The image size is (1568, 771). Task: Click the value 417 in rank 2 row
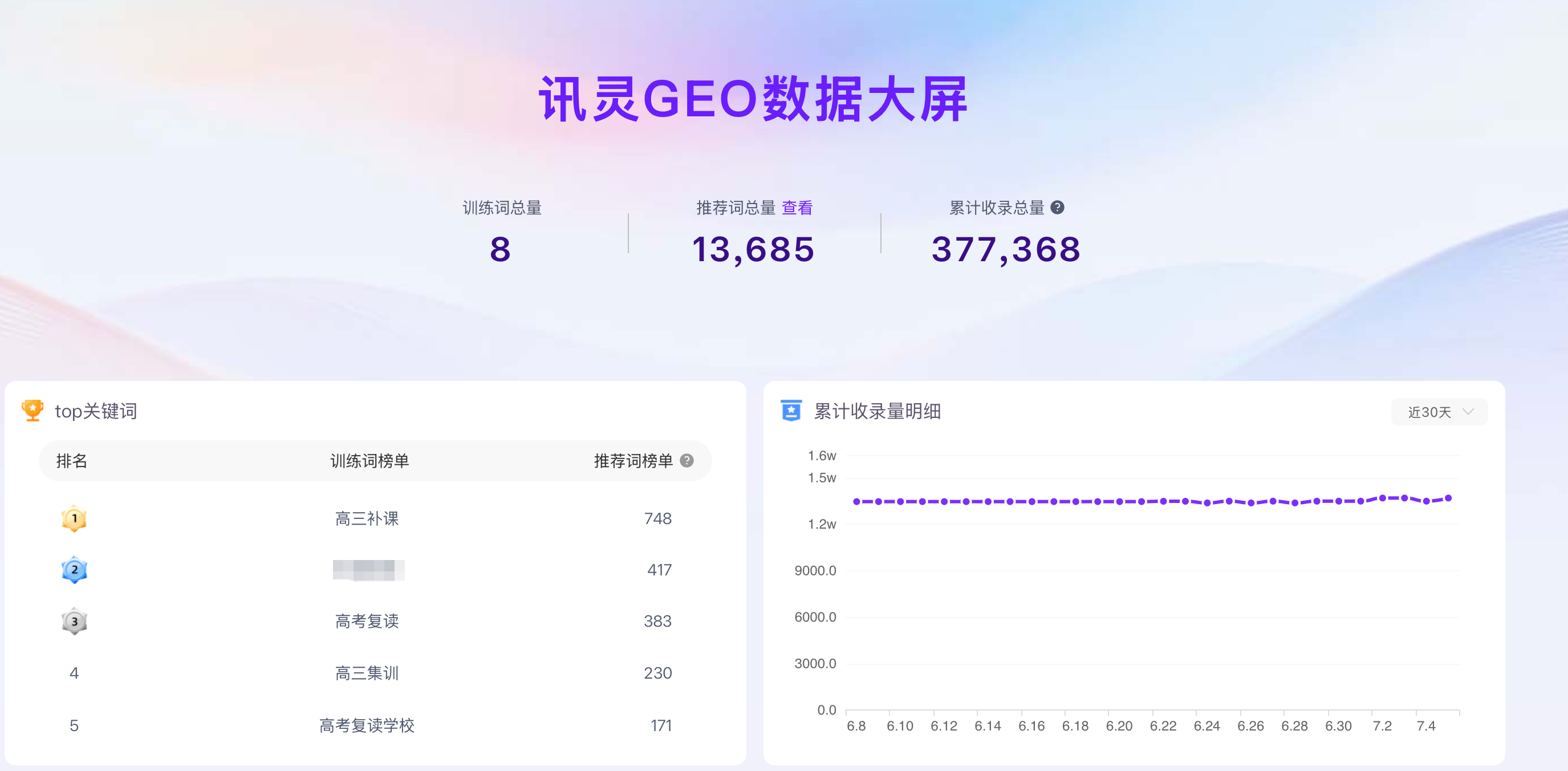[659, 570]
